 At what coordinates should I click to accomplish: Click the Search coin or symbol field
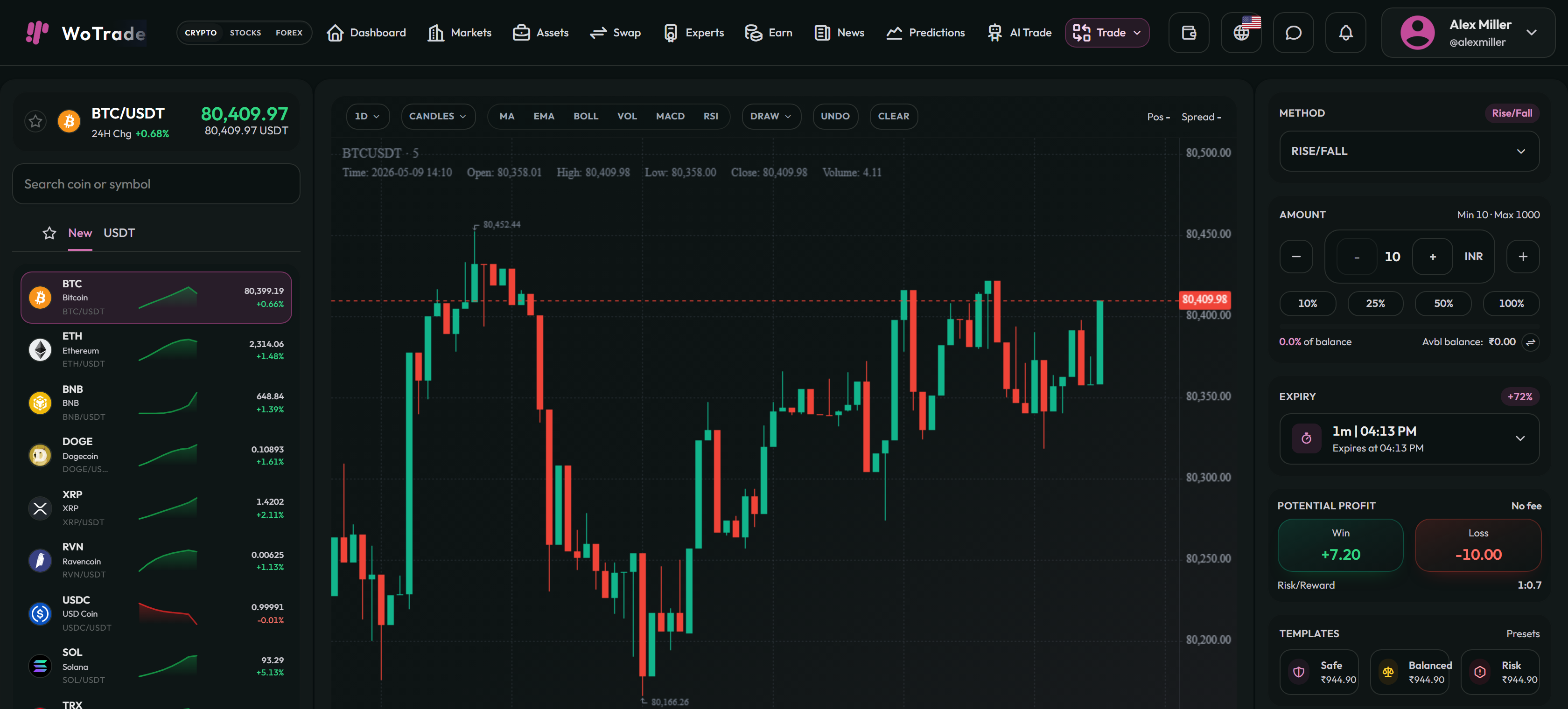click(x=156, y=184)
